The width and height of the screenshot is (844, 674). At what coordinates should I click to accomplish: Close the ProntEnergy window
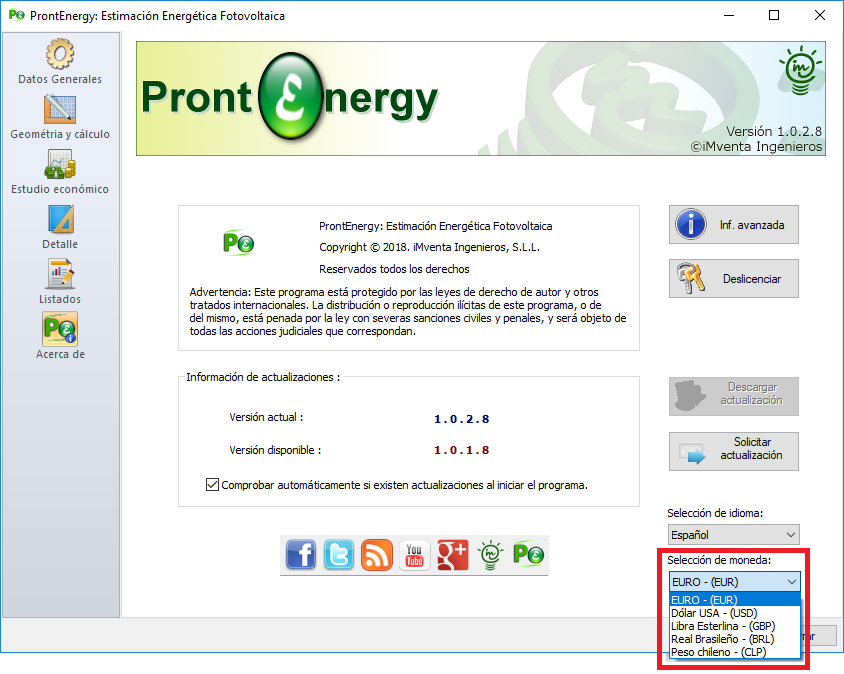pos(820,15)
